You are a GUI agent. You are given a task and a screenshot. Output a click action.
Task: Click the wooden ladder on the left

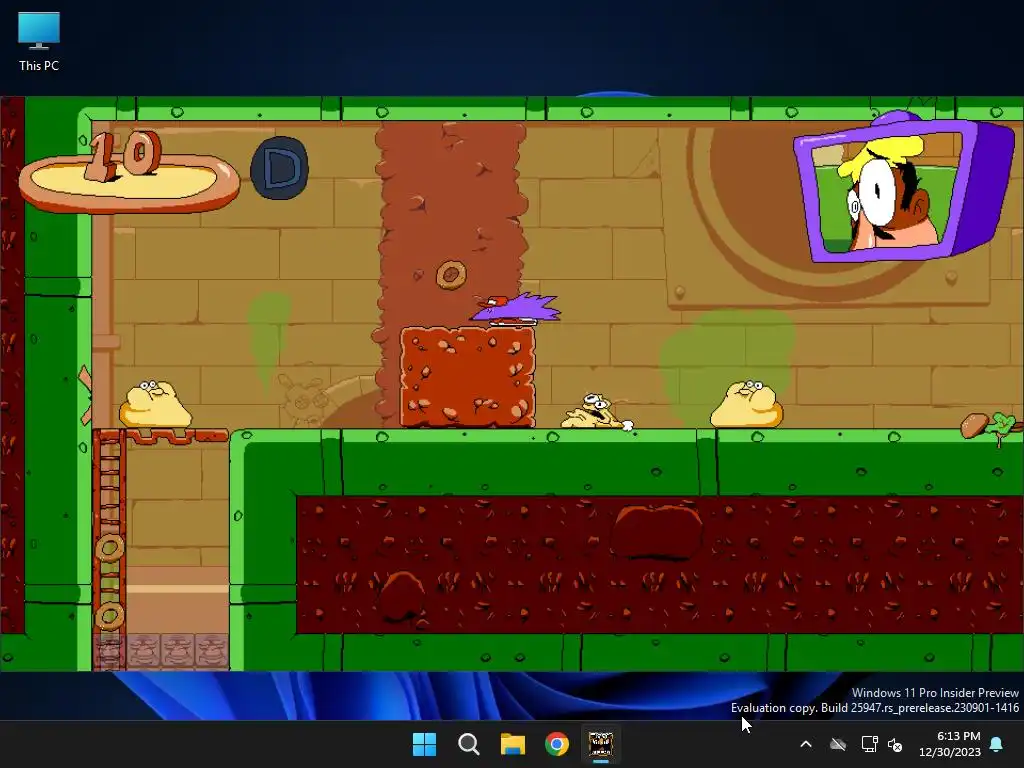click(x=109, y=550)
